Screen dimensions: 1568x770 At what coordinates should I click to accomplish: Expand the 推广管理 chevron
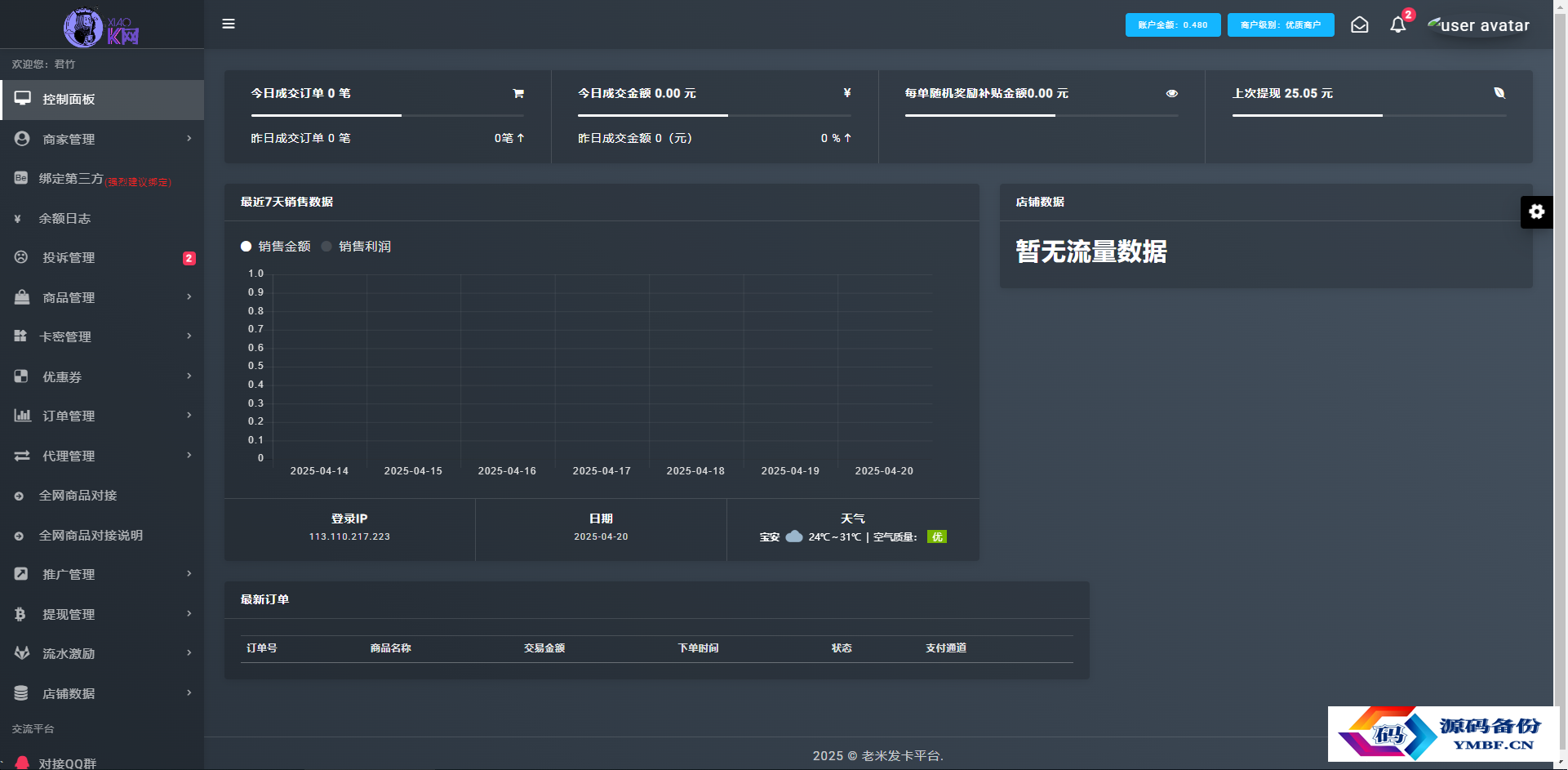189,573
